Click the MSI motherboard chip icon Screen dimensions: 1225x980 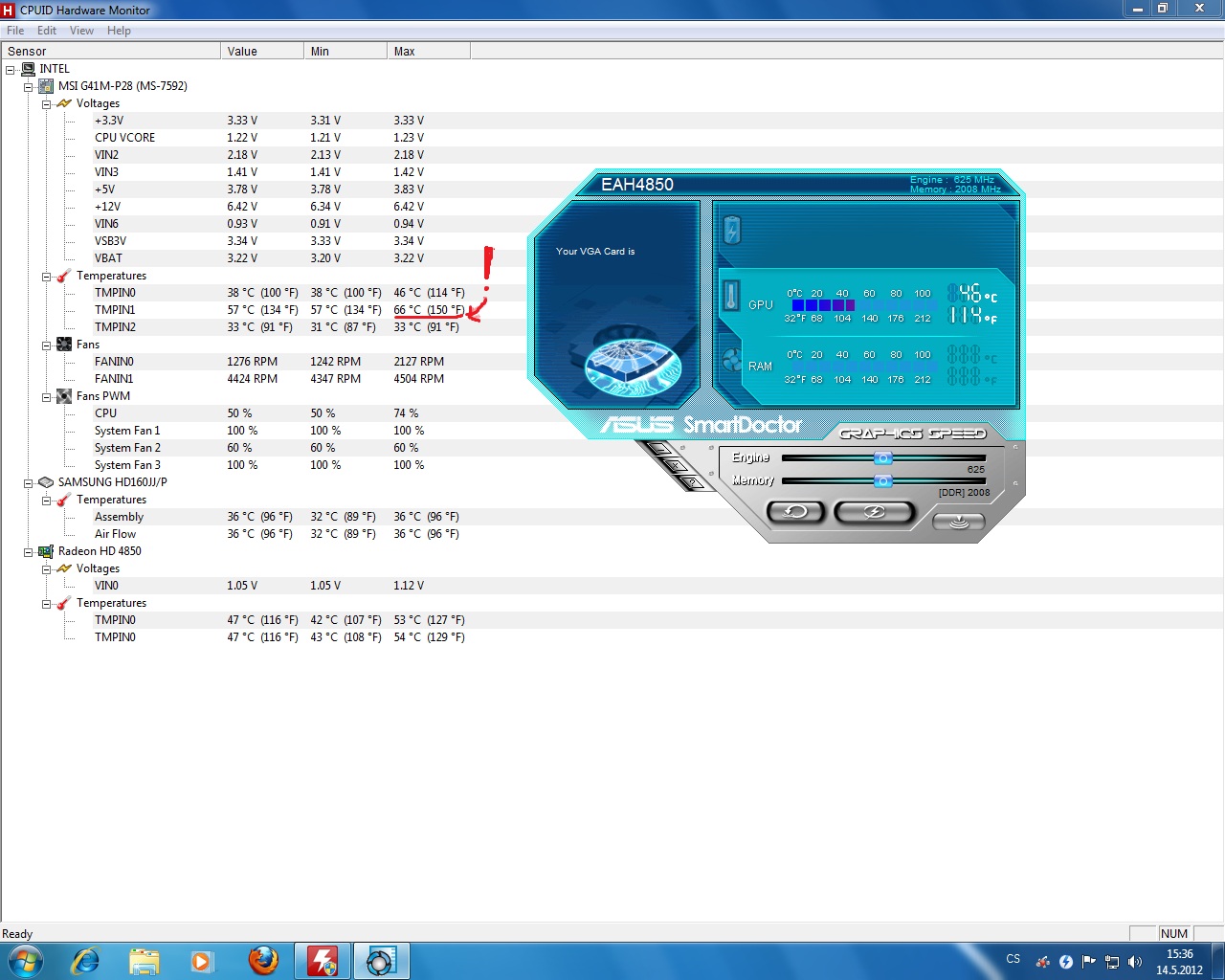(x=46, y=86)
